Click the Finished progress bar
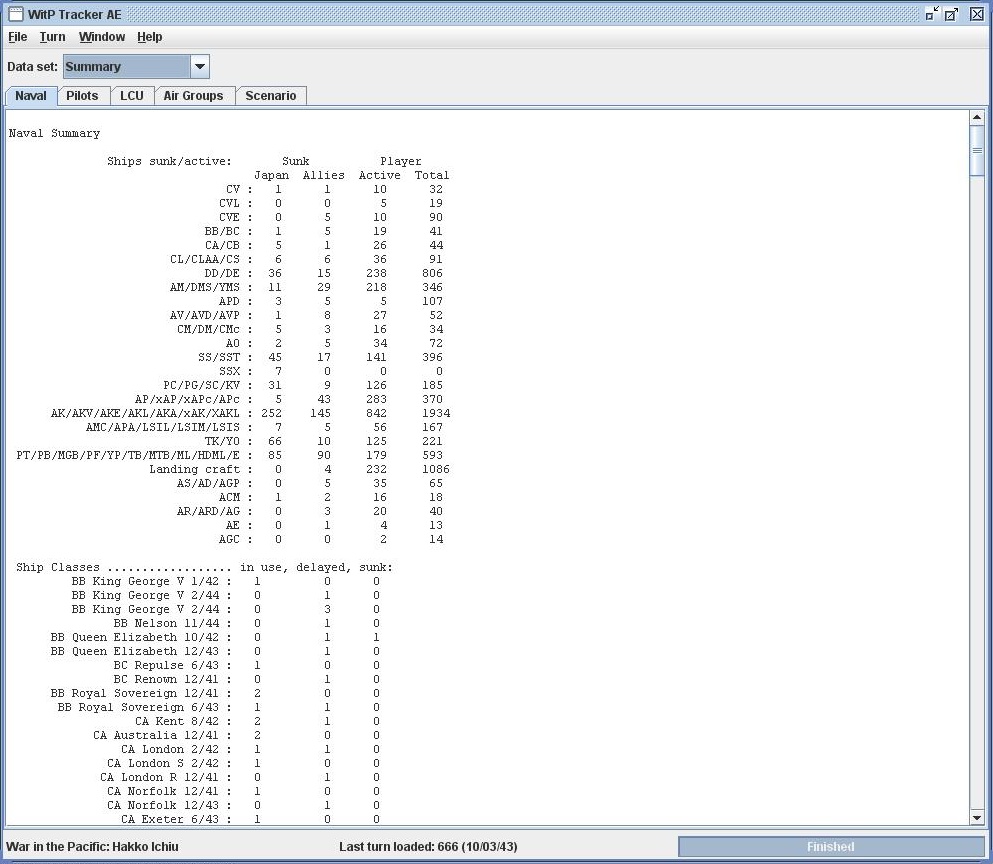Screen dimensions: 993x864 point(830,847)
